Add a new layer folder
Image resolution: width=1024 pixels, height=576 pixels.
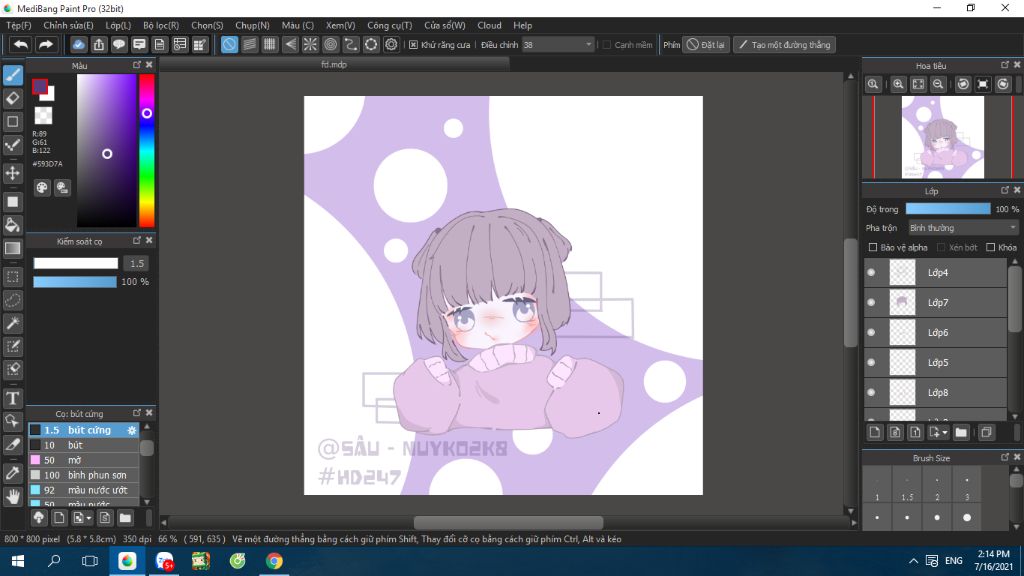point(961,432)
